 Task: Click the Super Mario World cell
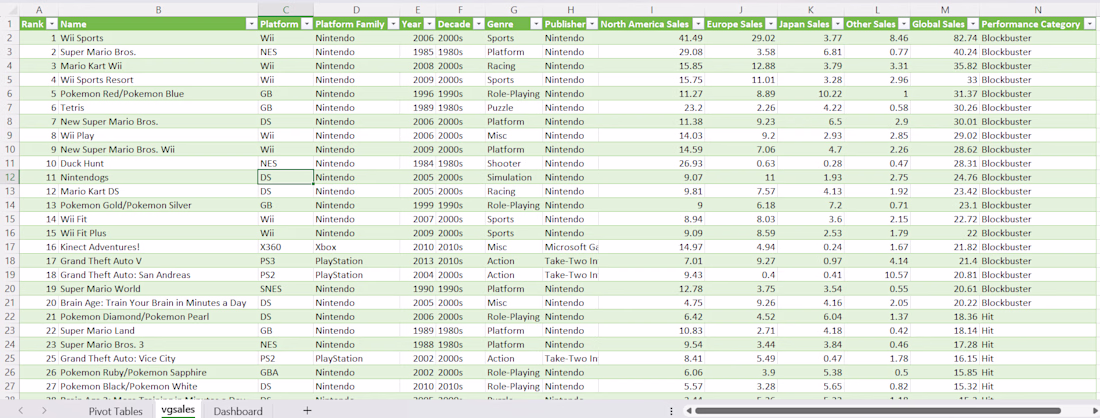coord(158,289)
